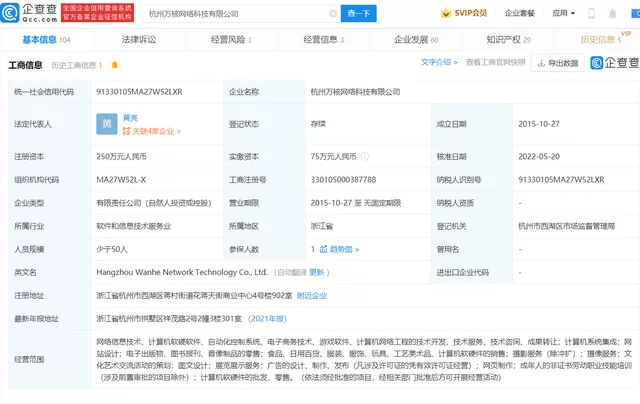Select 成立日期 value 2015-10-27

539,124
